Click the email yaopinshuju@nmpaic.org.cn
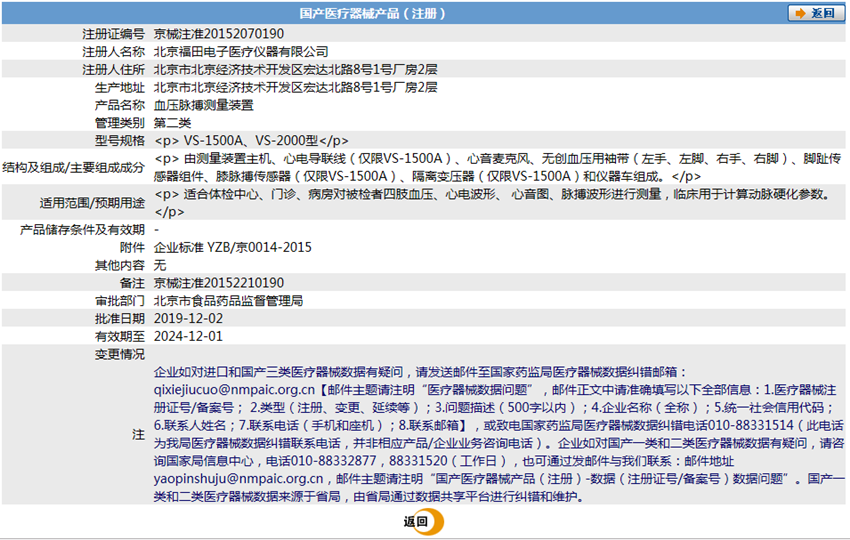850x540 pixels. click(x=239, y=479)
